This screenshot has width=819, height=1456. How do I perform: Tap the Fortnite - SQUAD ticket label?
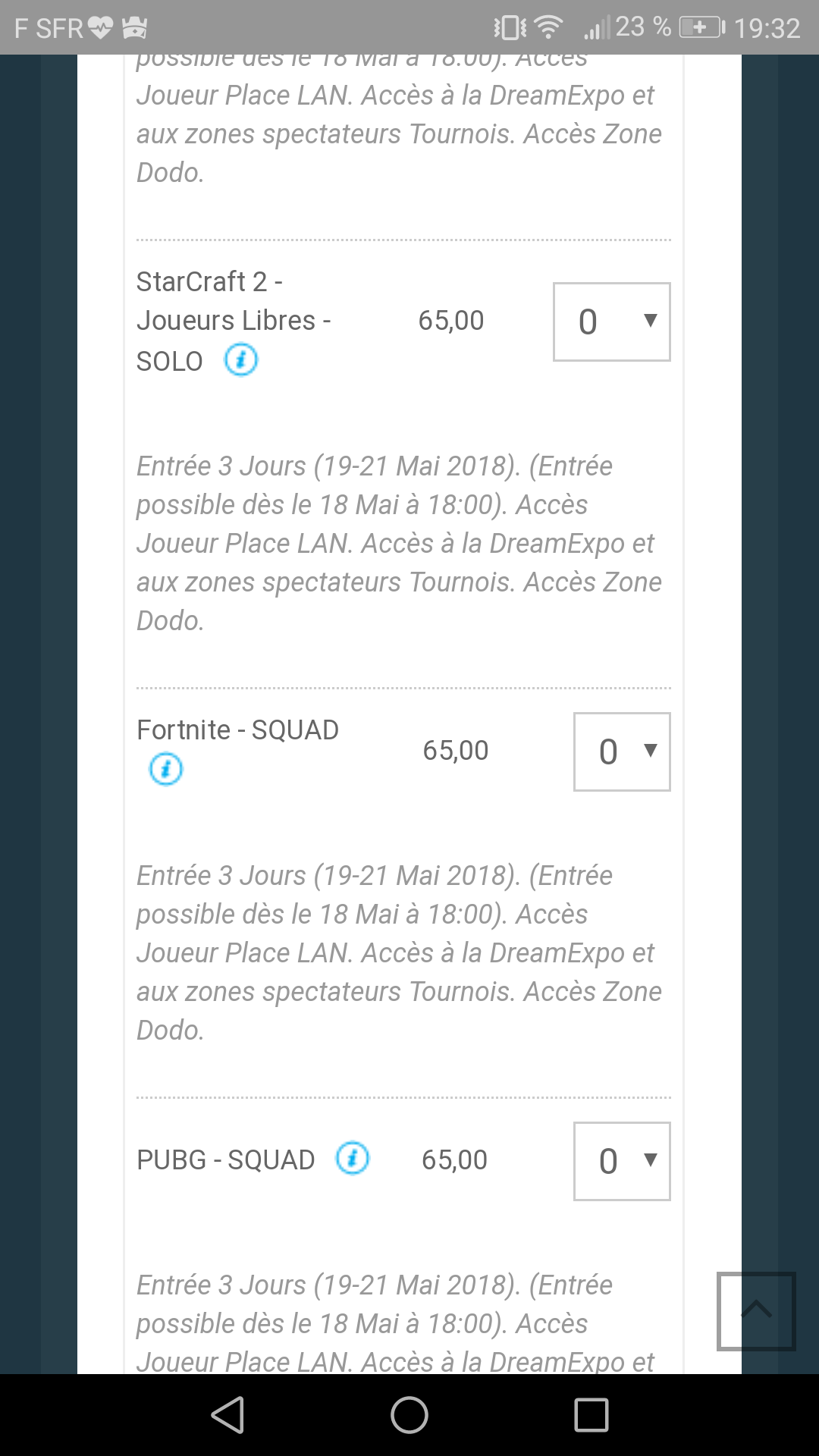237,730
